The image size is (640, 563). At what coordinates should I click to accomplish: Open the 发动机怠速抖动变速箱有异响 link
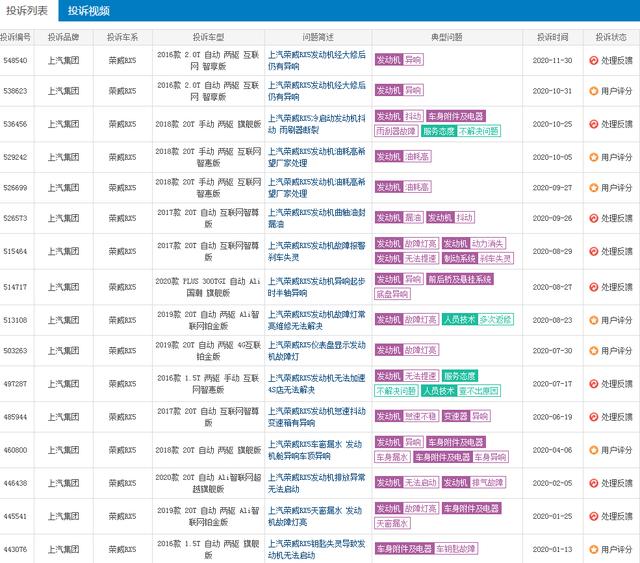click(x=317, y=417)
